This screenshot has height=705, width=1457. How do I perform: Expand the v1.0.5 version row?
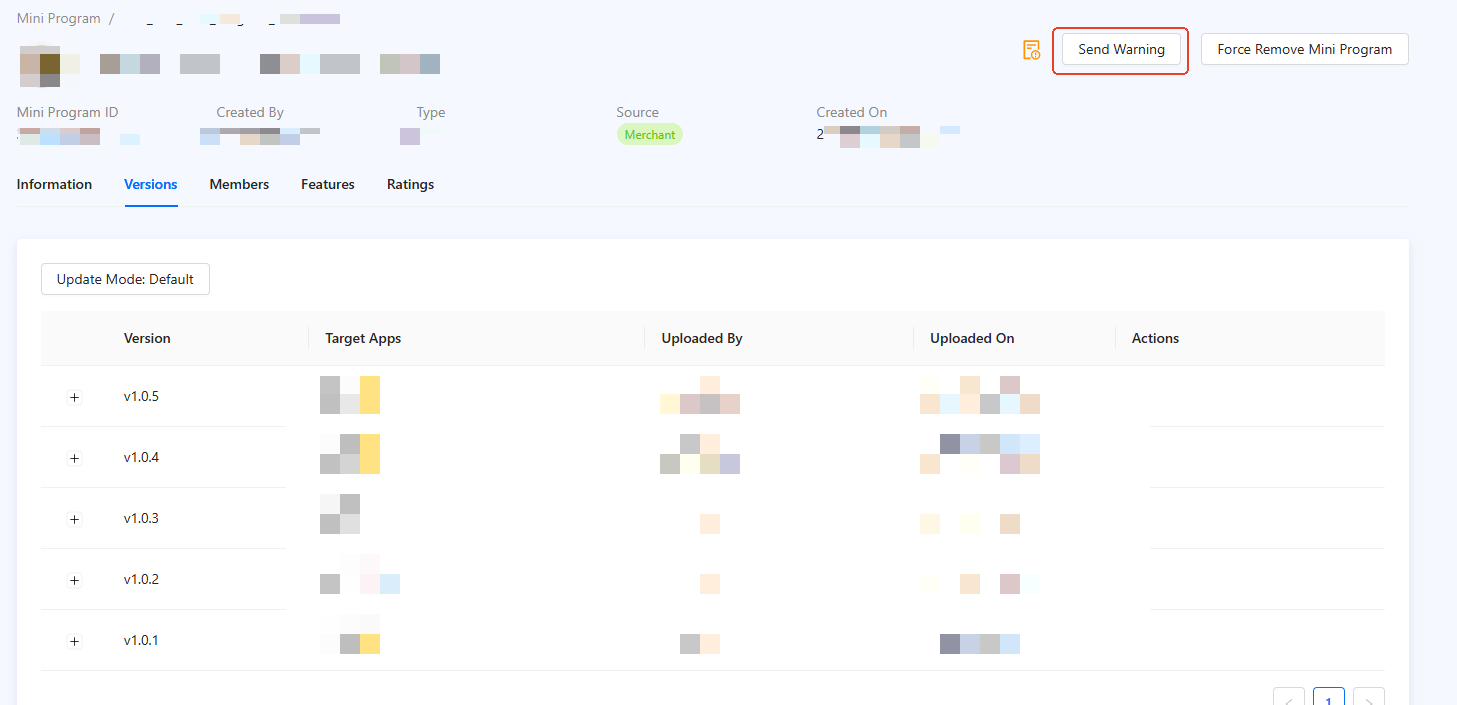74,397
